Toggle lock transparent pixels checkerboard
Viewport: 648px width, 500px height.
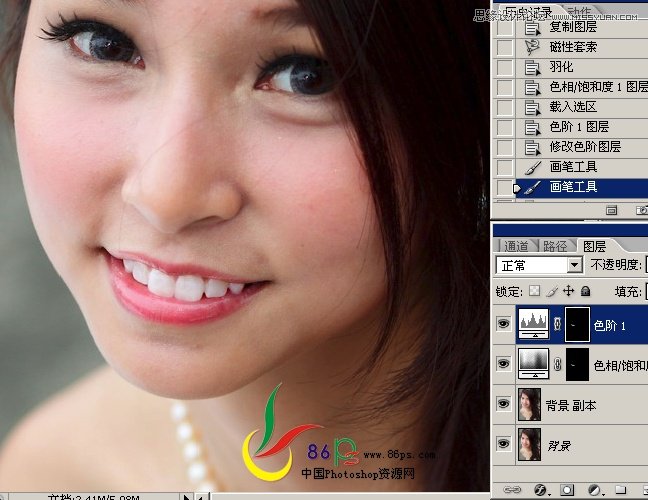pyautogui.click(x=534, y=291)
